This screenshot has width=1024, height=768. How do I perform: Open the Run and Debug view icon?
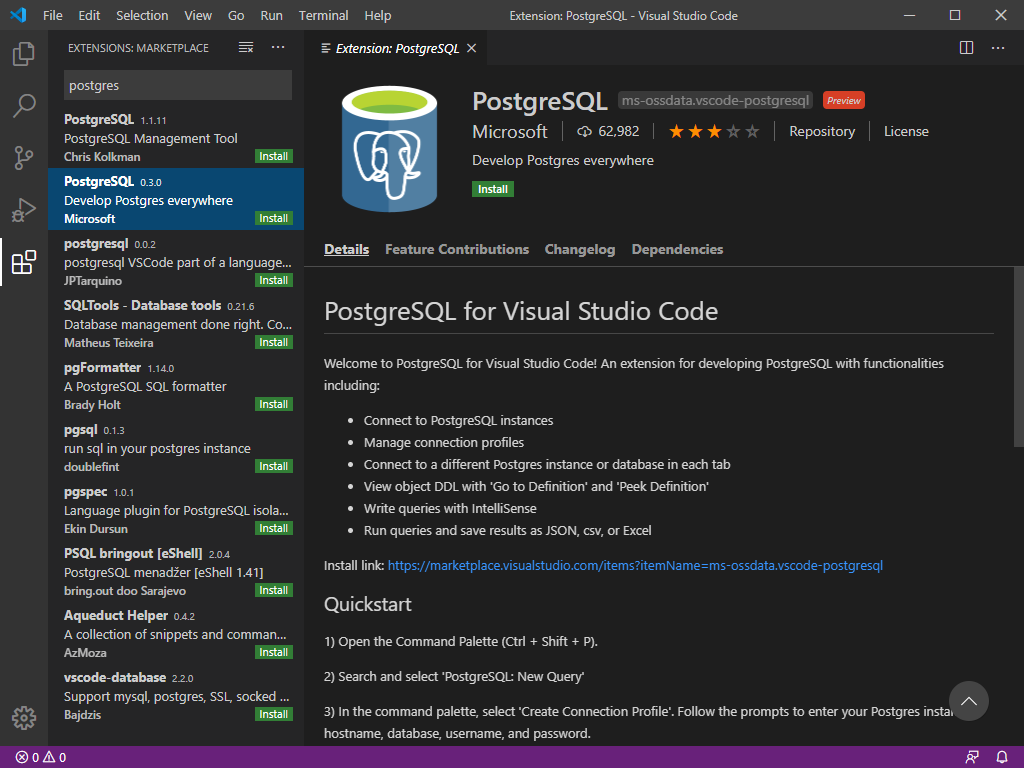coord(24,210)
